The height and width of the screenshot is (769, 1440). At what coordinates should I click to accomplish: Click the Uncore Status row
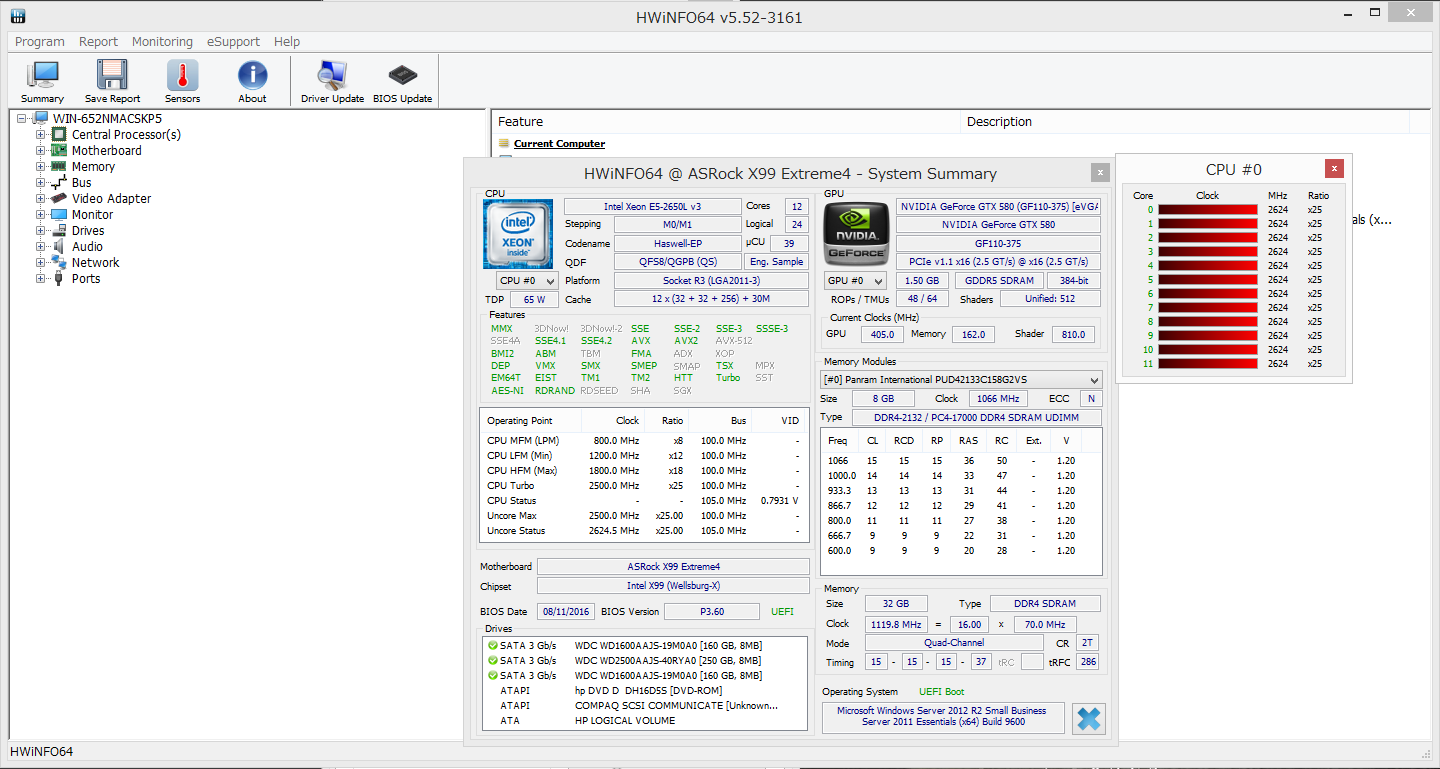point(644,530)
